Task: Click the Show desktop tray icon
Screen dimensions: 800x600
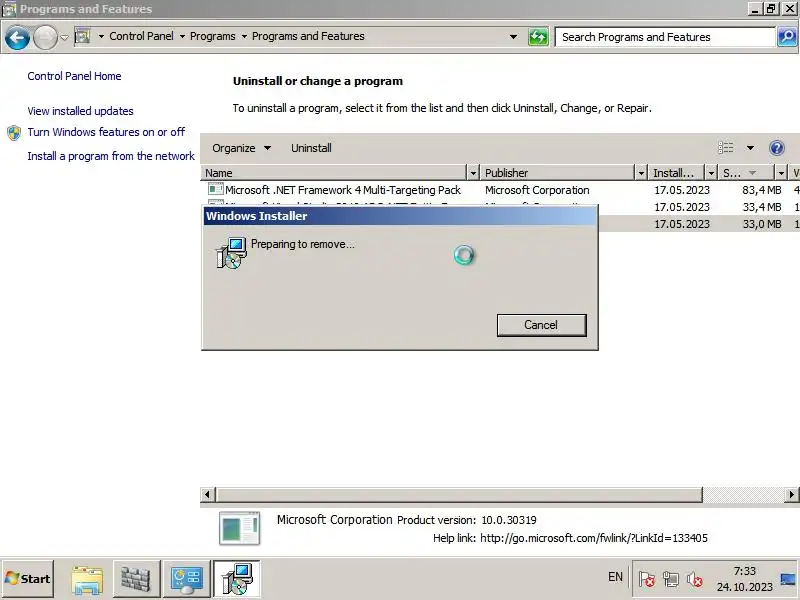Action: click(x=788, y=580)
